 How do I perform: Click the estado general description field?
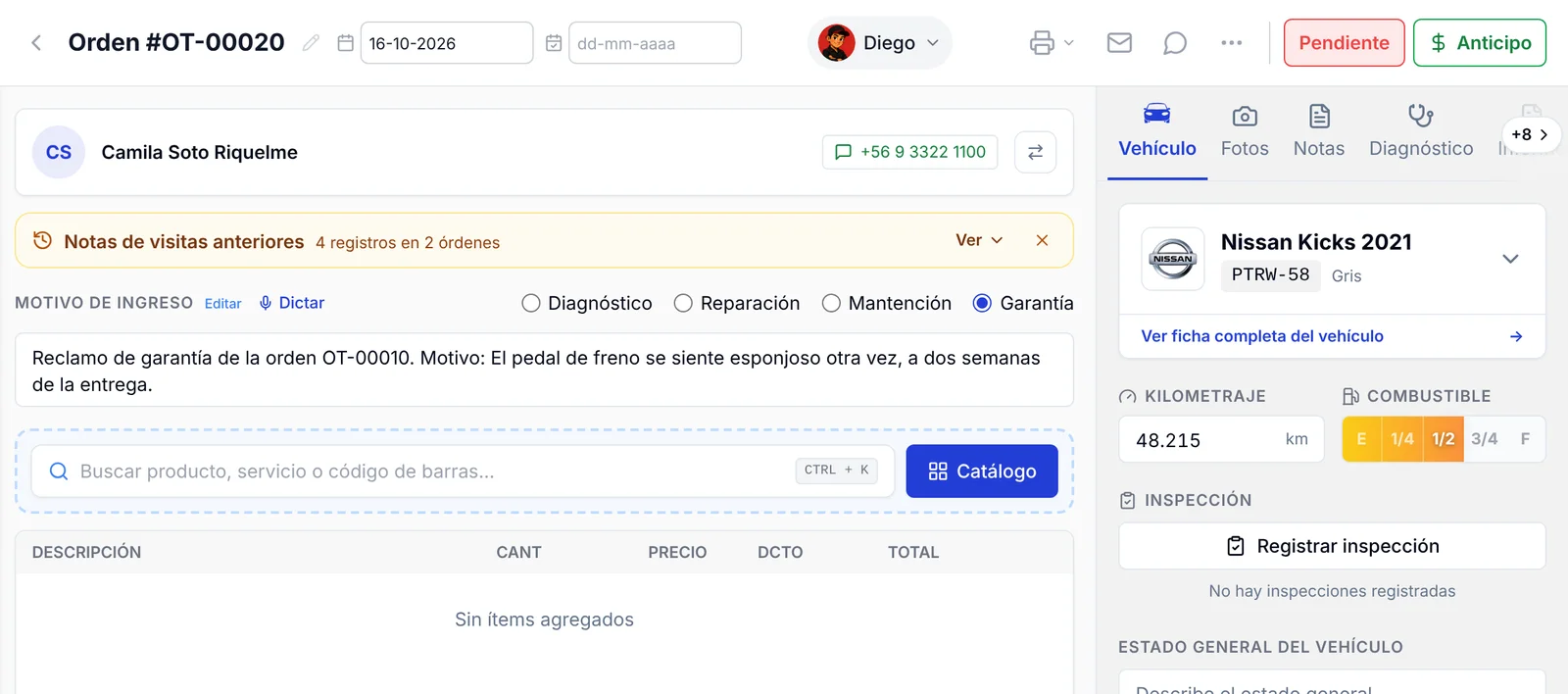coord(1332,684)
